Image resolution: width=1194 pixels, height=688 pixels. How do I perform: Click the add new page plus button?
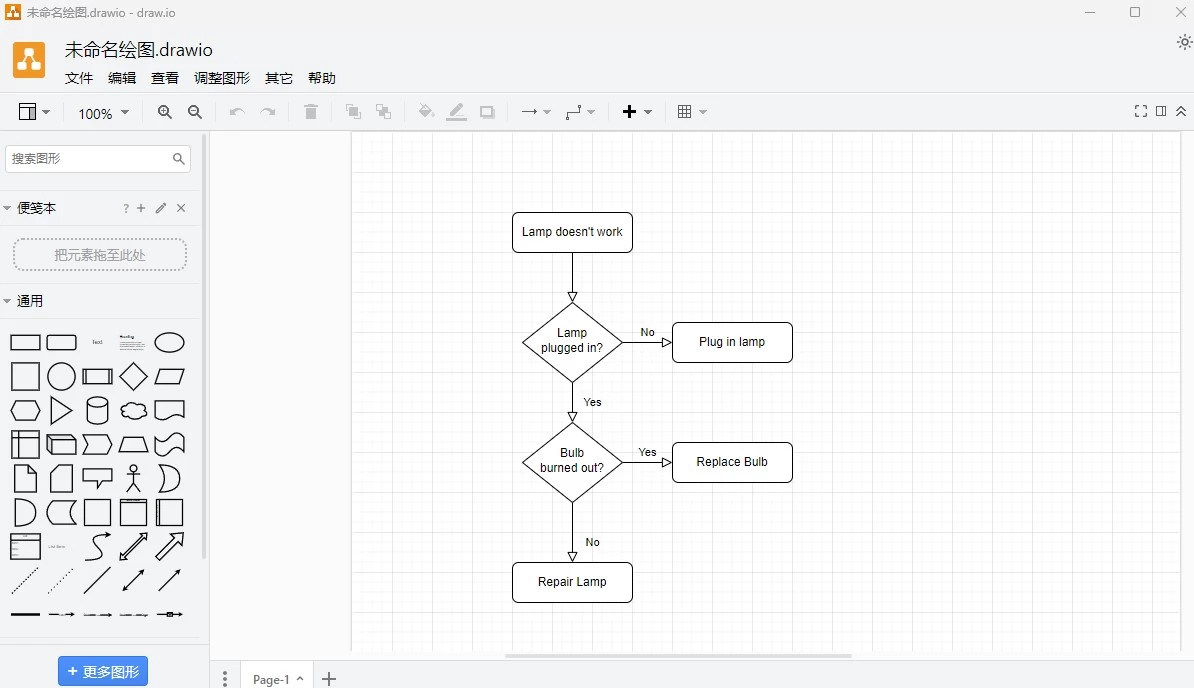click(x=329, y=679)
